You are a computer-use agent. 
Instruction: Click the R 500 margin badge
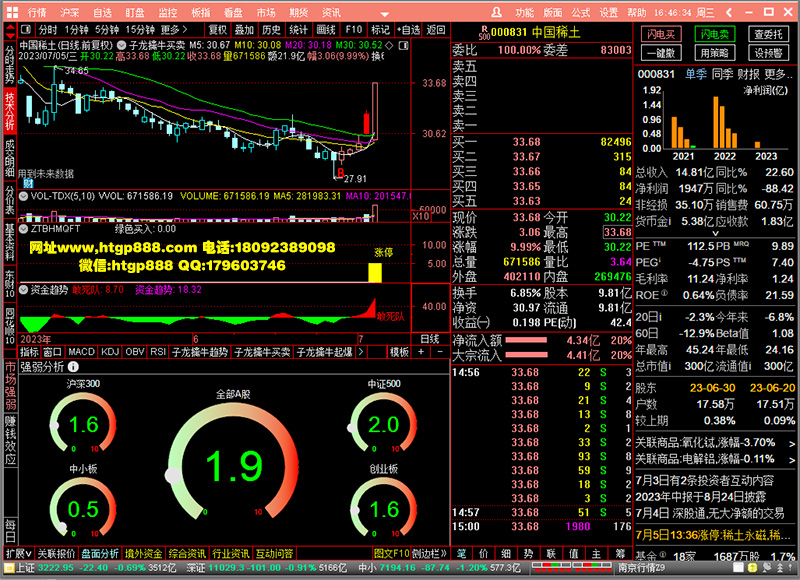click(484, 33)
